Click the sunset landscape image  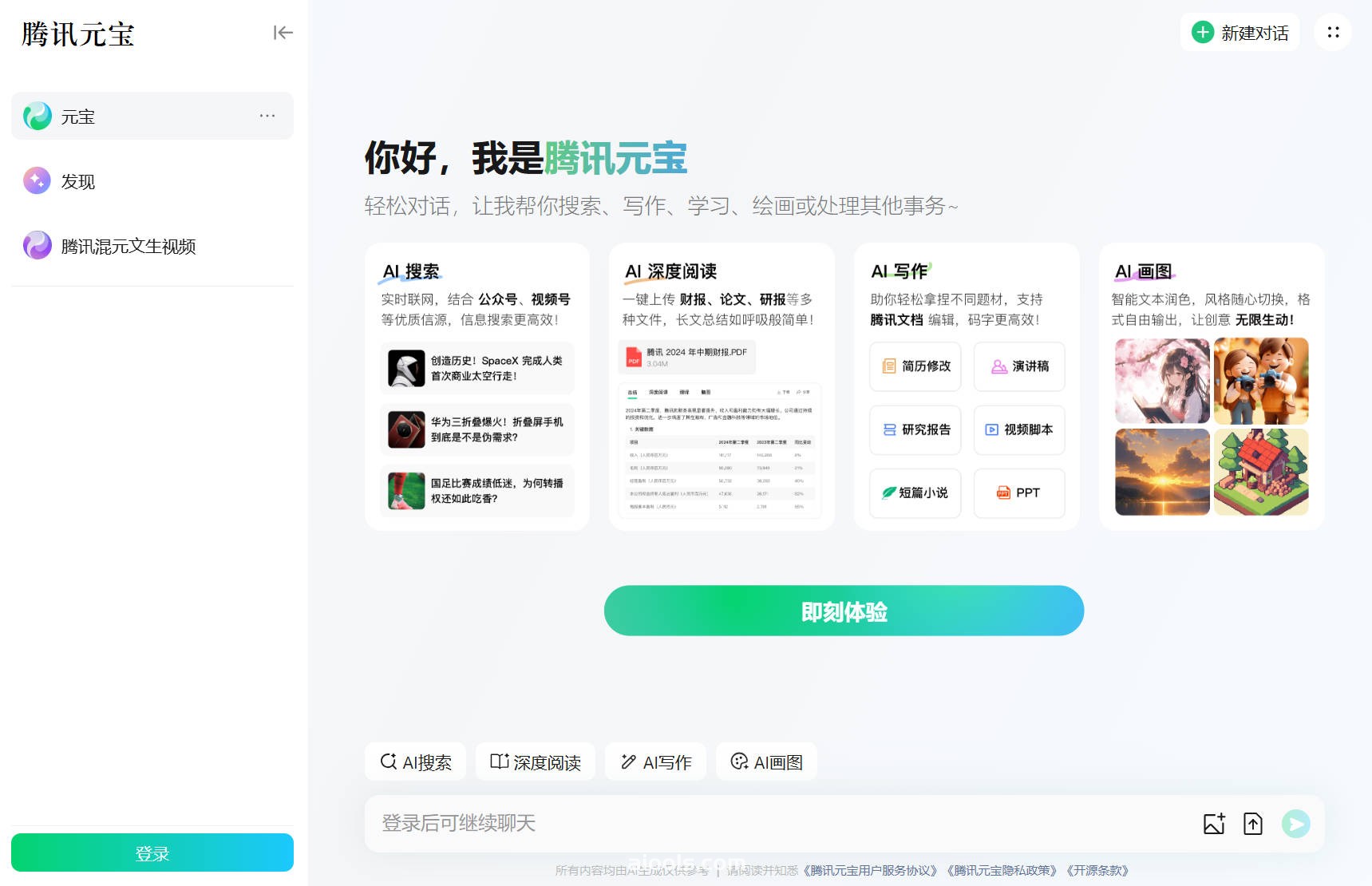(1162, 472)
